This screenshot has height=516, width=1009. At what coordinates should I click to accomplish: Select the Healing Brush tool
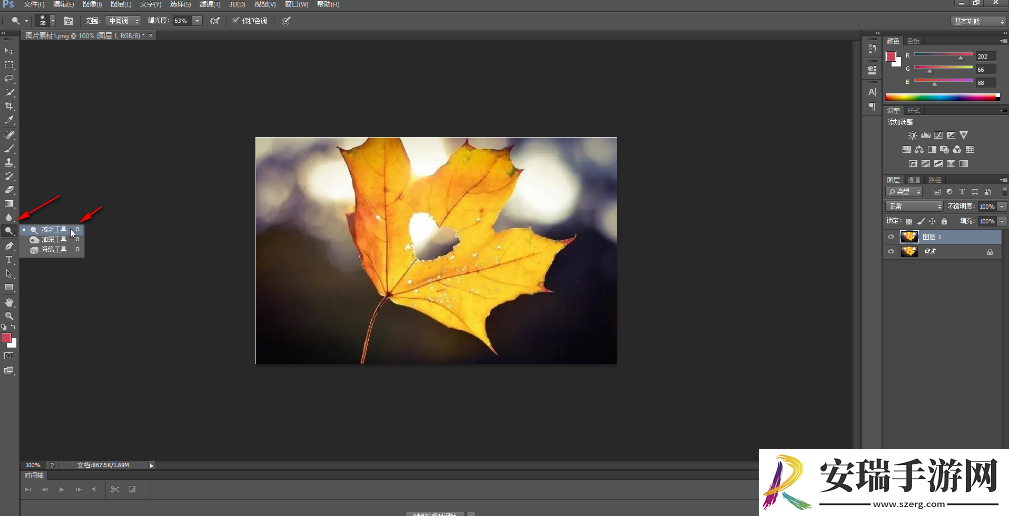coord(9,135)
